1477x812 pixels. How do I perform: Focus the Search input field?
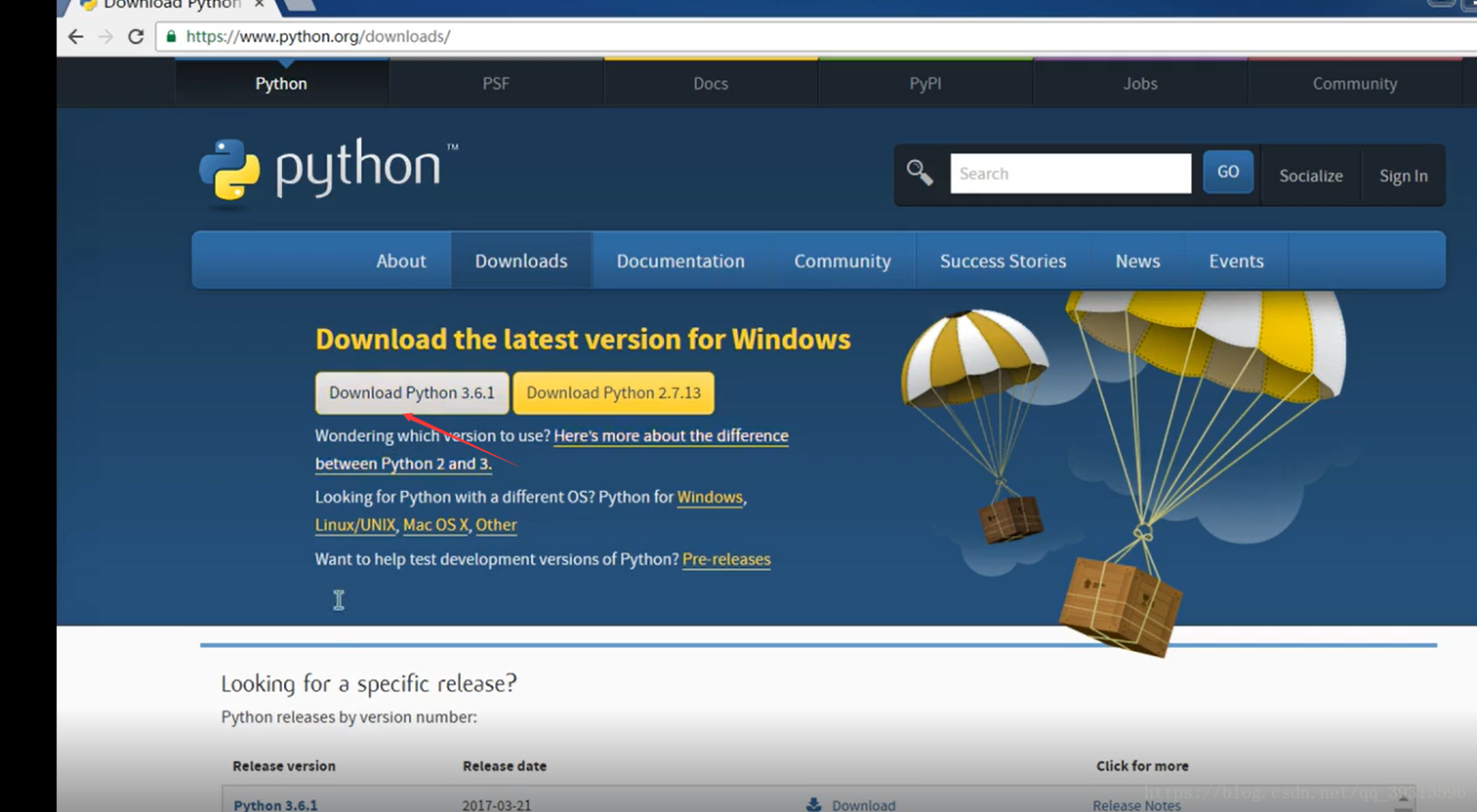[1071, 174]
